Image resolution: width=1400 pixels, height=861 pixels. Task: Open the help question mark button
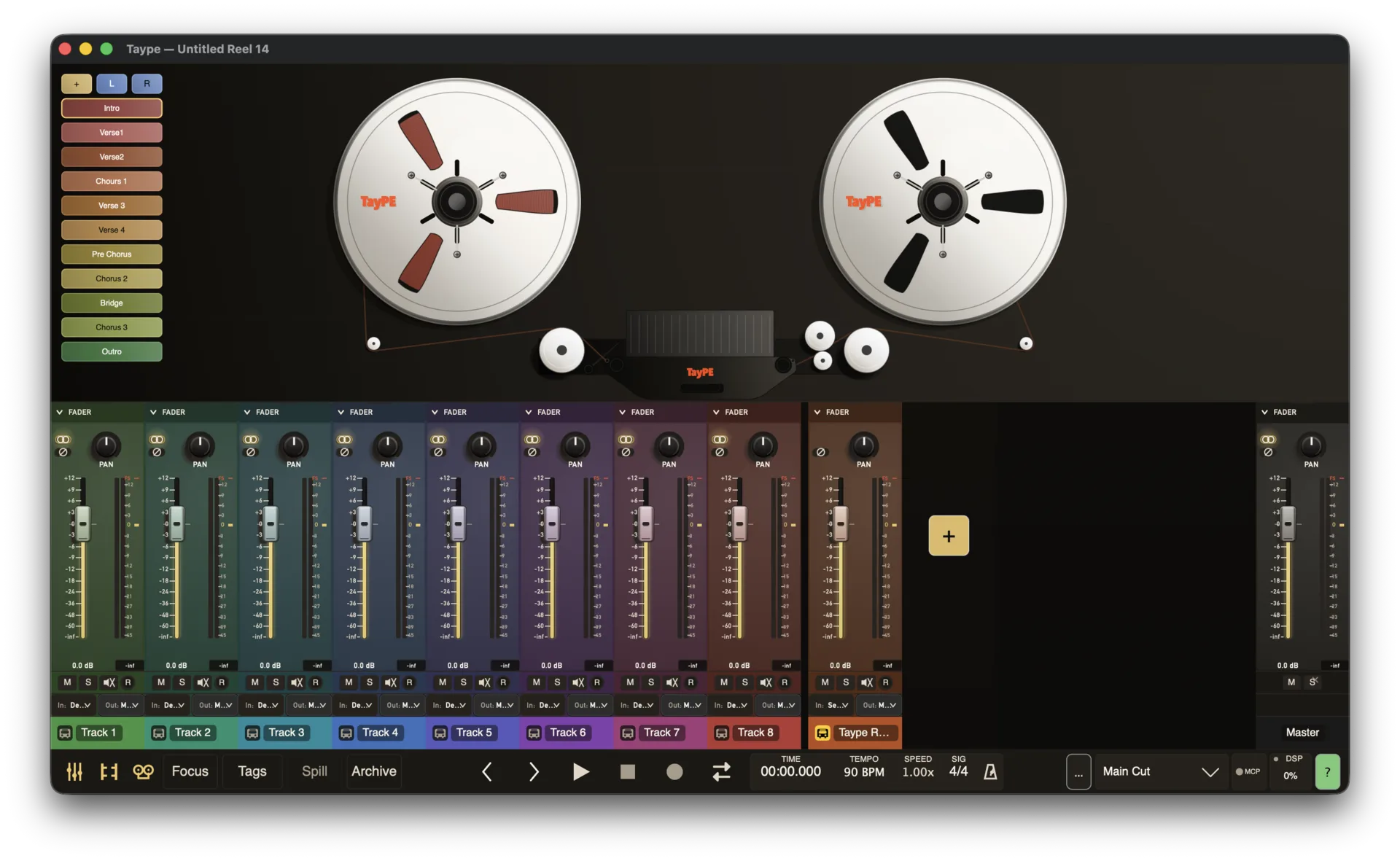[x=1327, y=771]
